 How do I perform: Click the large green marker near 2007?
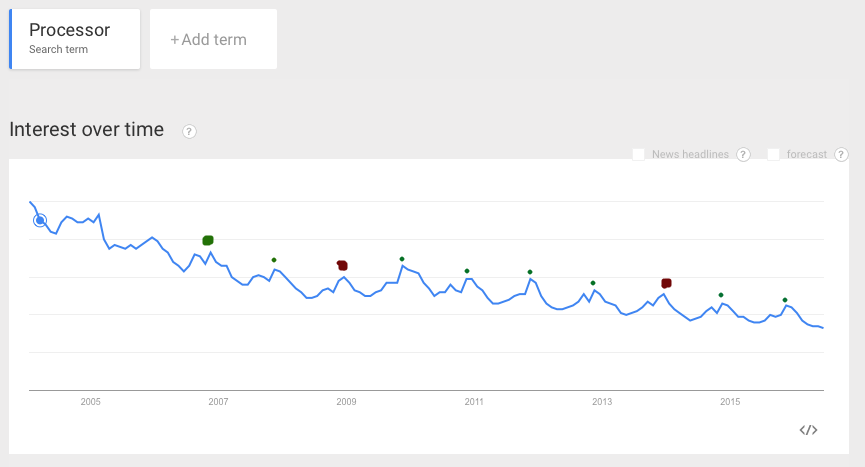tap(208, 240)
